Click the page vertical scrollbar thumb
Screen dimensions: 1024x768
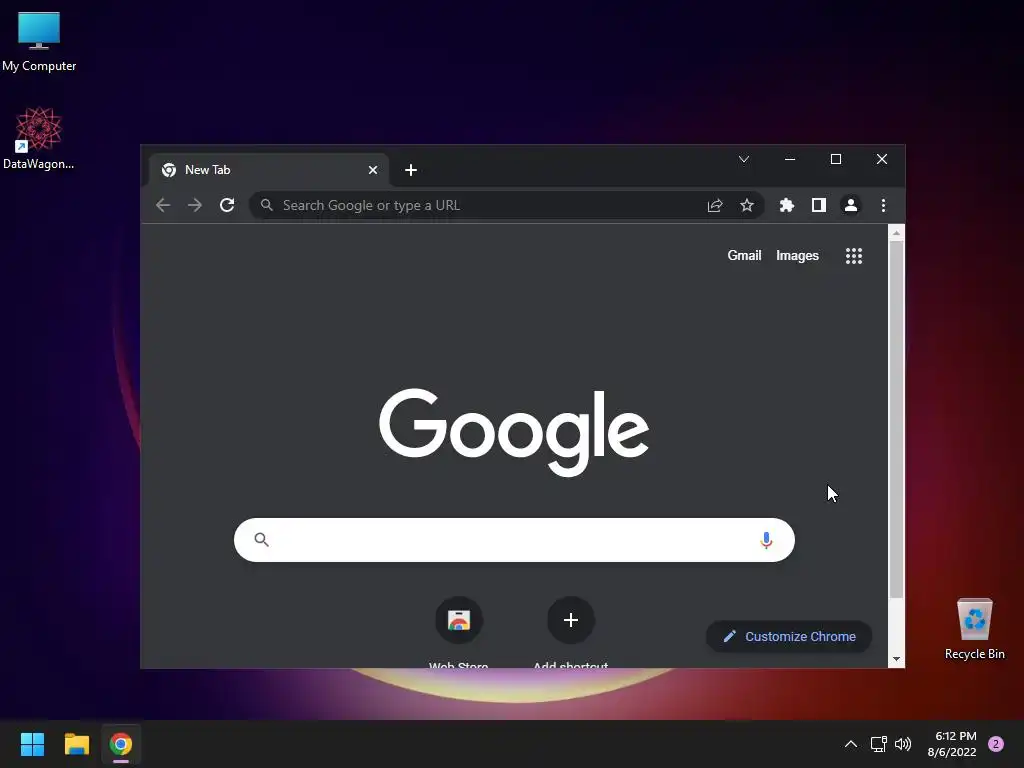tap(897, 418)
